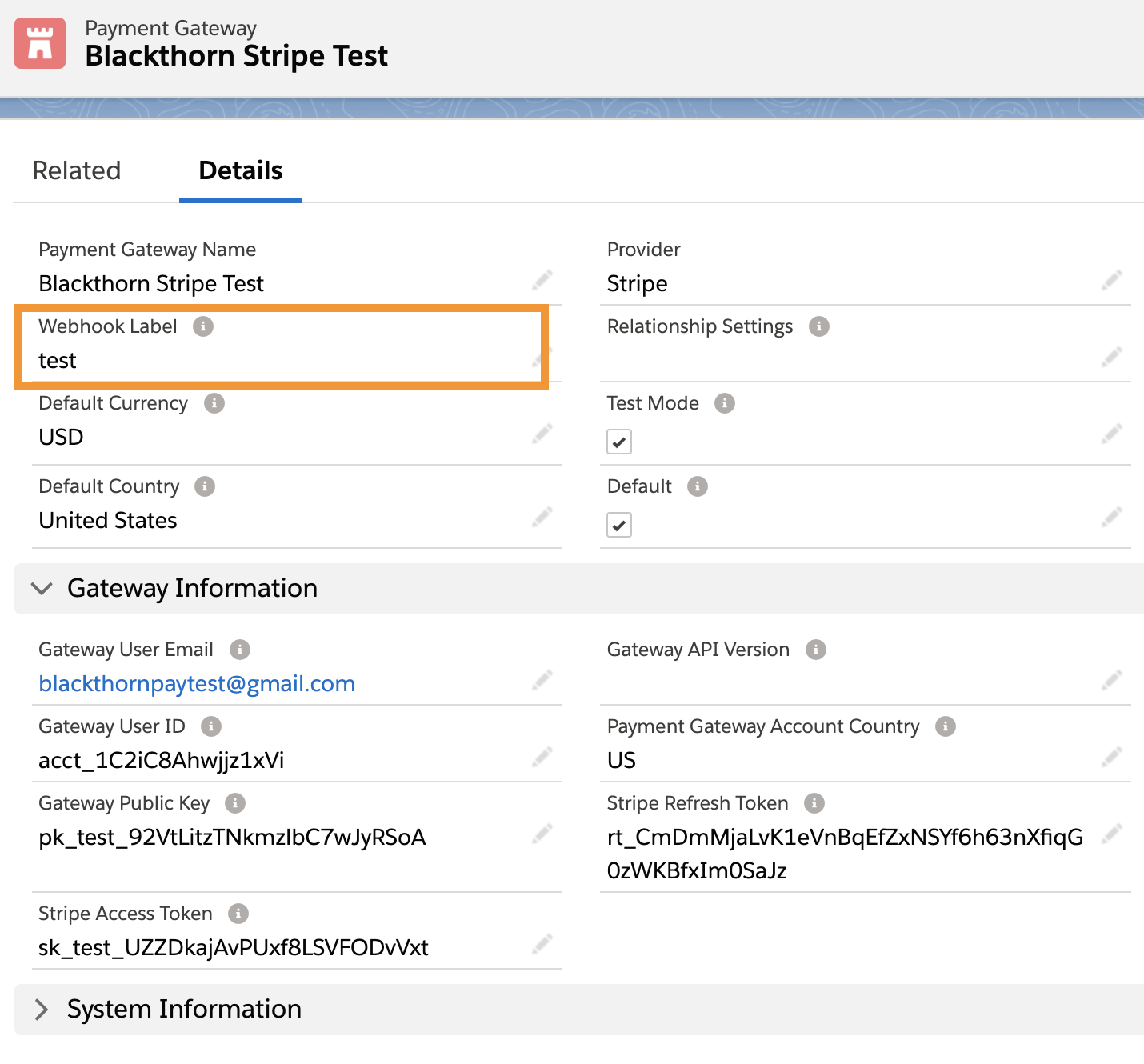Edit Gateway User ID pencil icon
This screenshot has height=1064, width=1144.
[542, 757]
